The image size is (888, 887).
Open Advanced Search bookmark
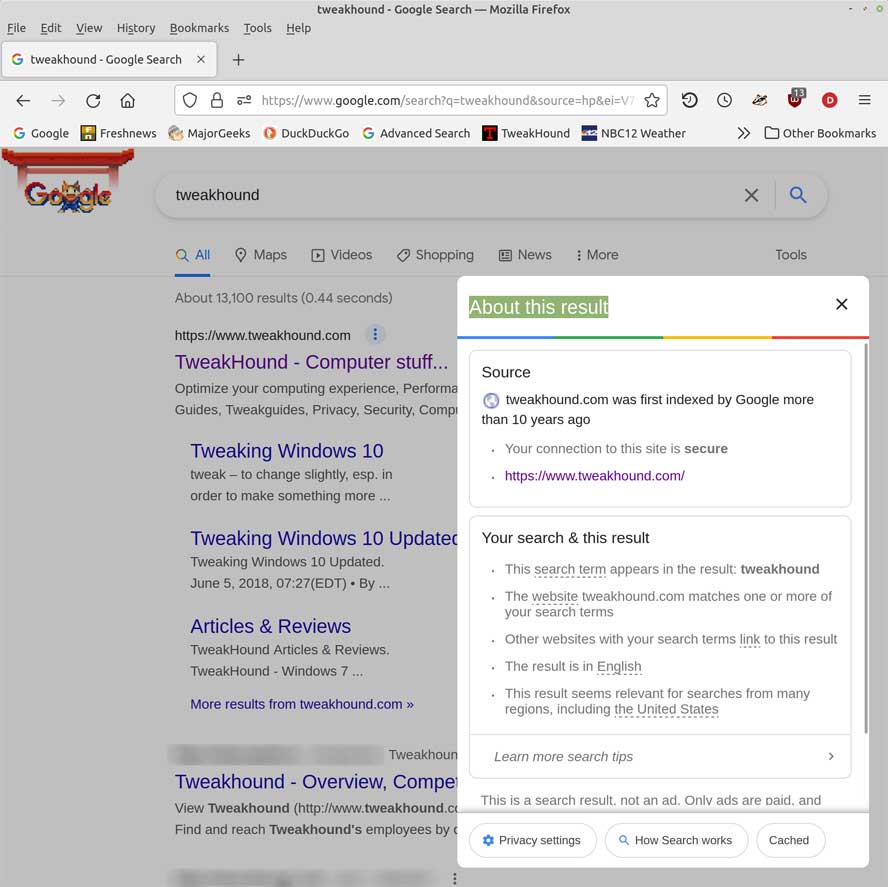[416, 133]
